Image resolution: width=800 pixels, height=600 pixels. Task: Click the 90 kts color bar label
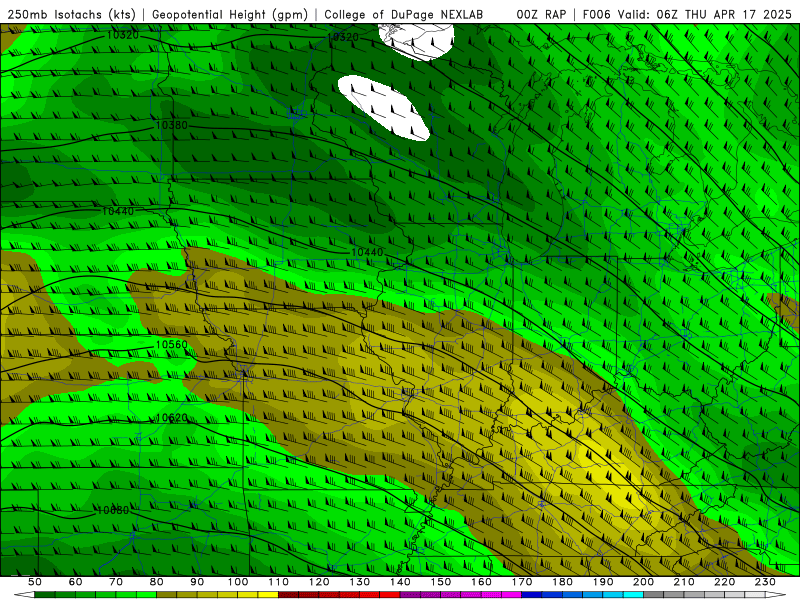[197, 582]
